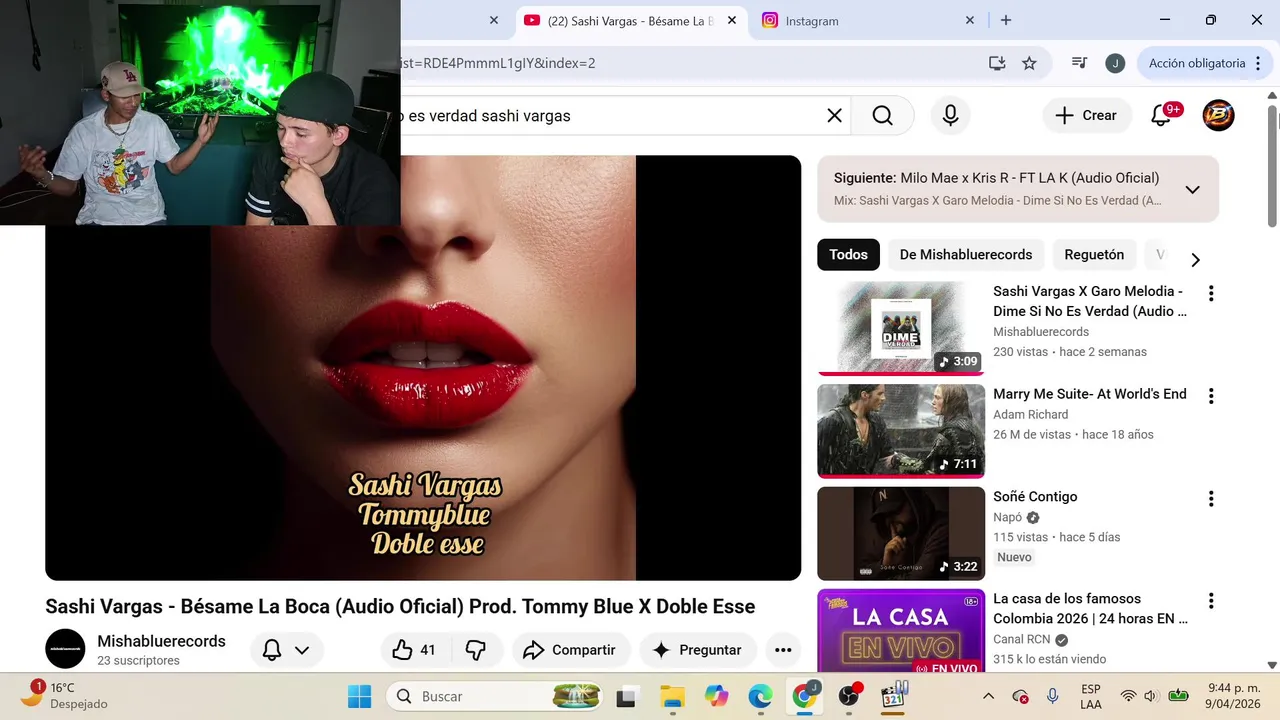
Task: Open a new browser tab
Action: (1006, 20)
